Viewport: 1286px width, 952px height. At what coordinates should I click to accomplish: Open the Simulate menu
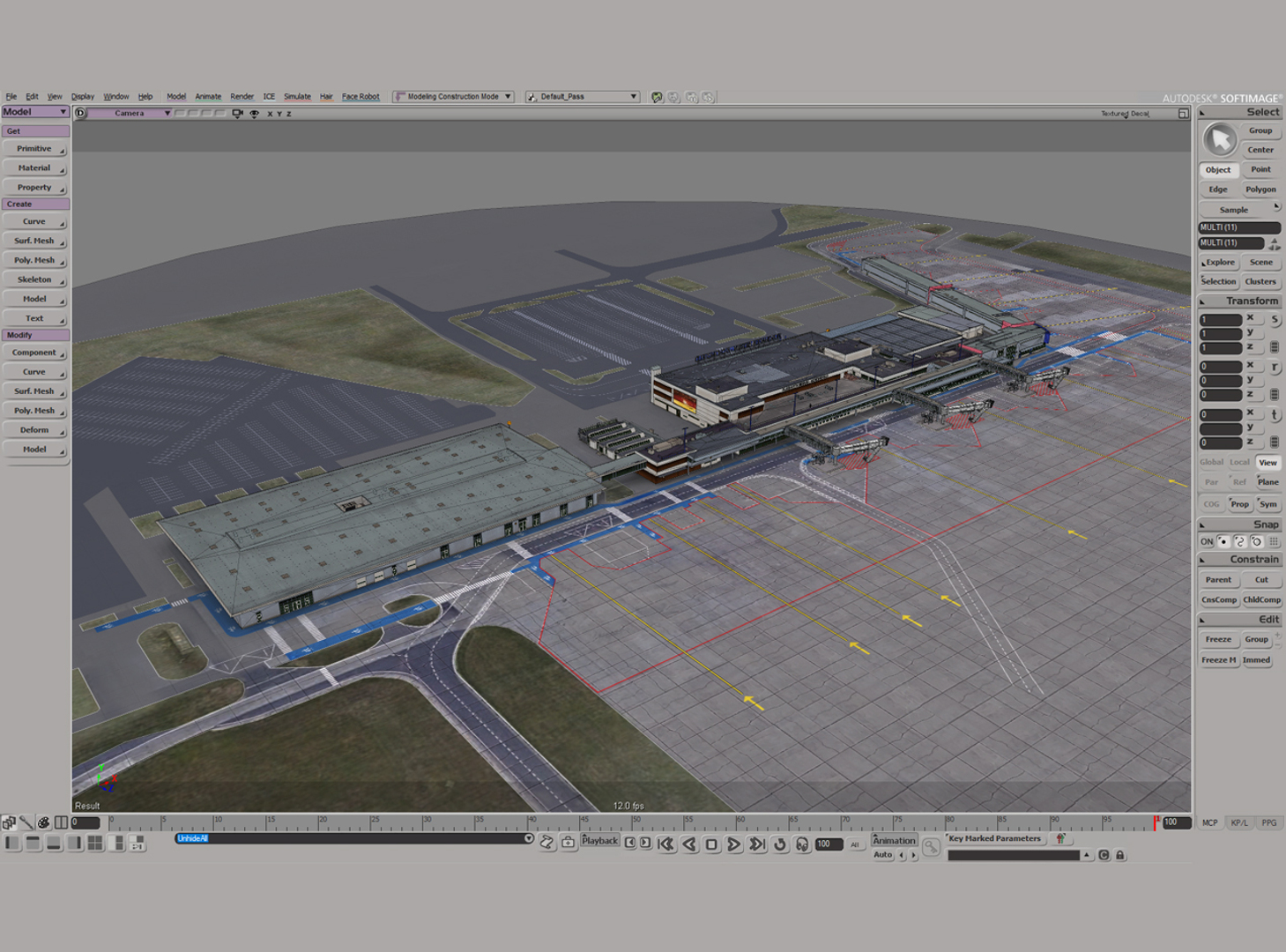(297, 97)
